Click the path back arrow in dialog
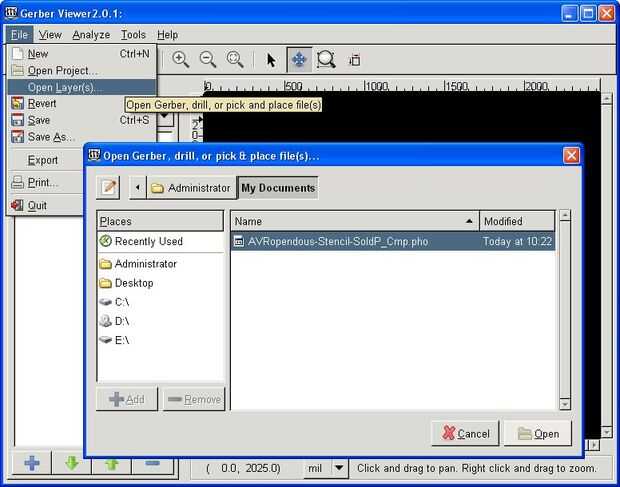The image size is (620, 487). point(138,187)
